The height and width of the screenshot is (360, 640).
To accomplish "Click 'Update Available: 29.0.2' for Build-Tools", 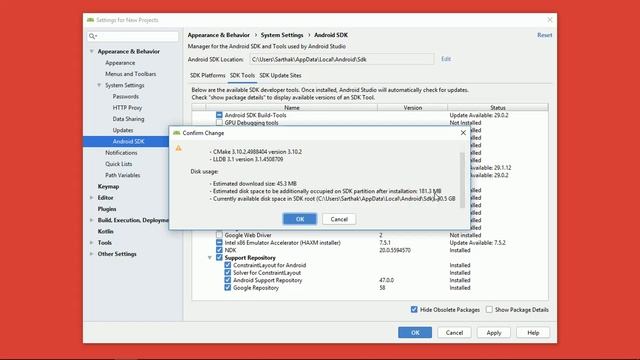I will coord(479,115).
